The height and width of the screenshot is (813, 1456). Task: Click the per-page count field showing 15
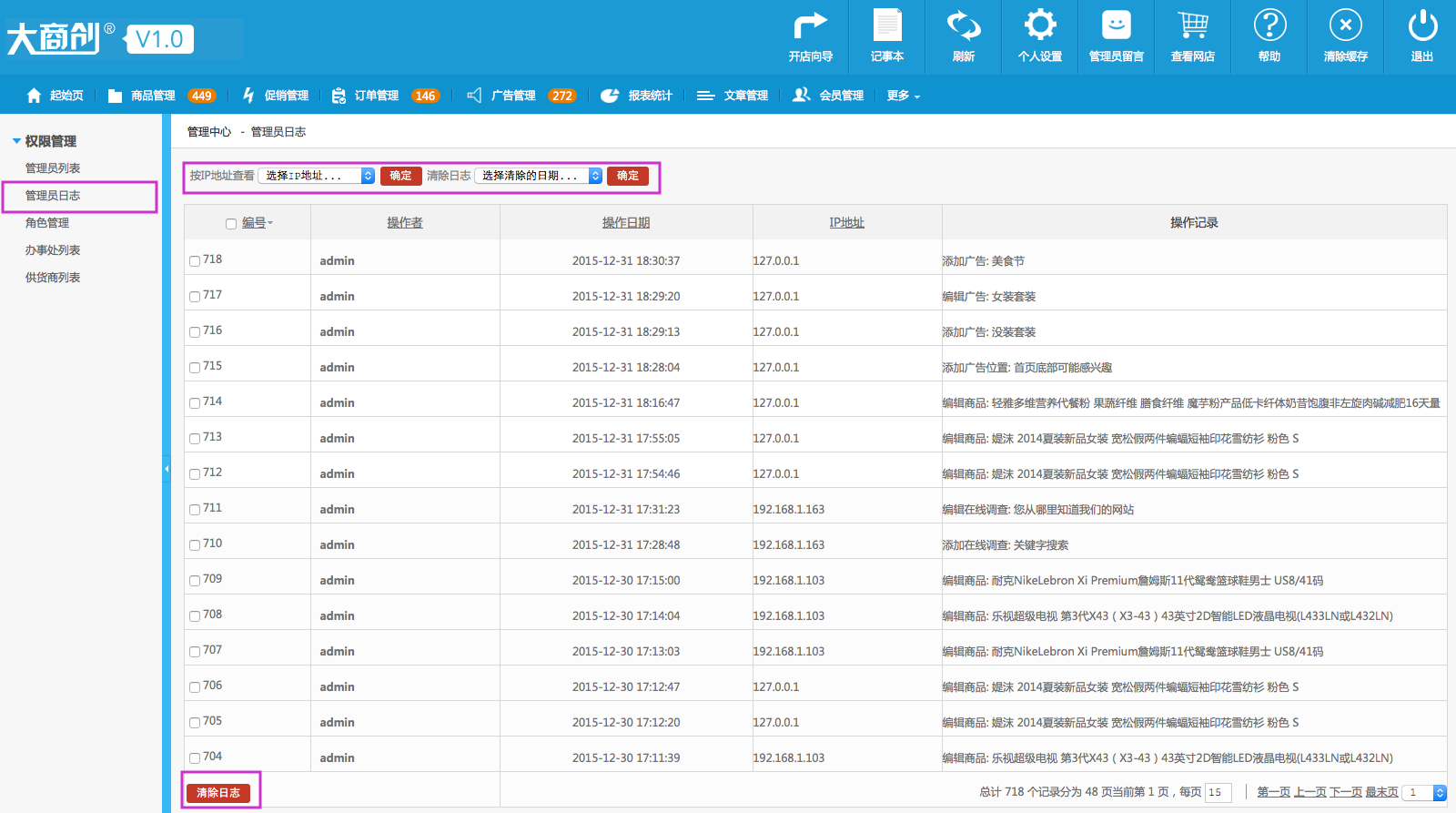click(x=1218, y=793)
